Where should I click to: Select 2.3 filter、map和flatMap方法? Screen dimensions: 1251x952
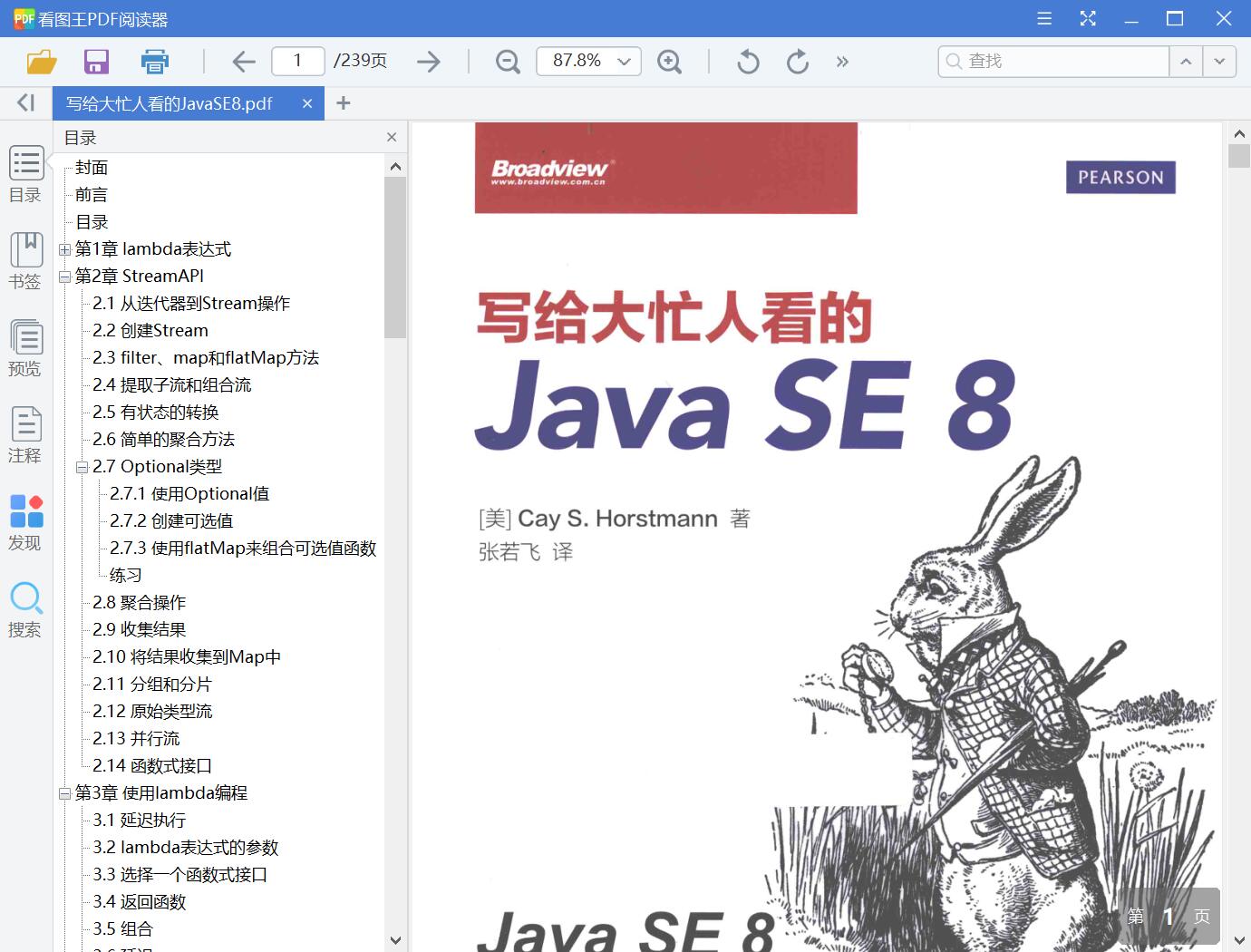pyautogui.click(x=206, y=358)
